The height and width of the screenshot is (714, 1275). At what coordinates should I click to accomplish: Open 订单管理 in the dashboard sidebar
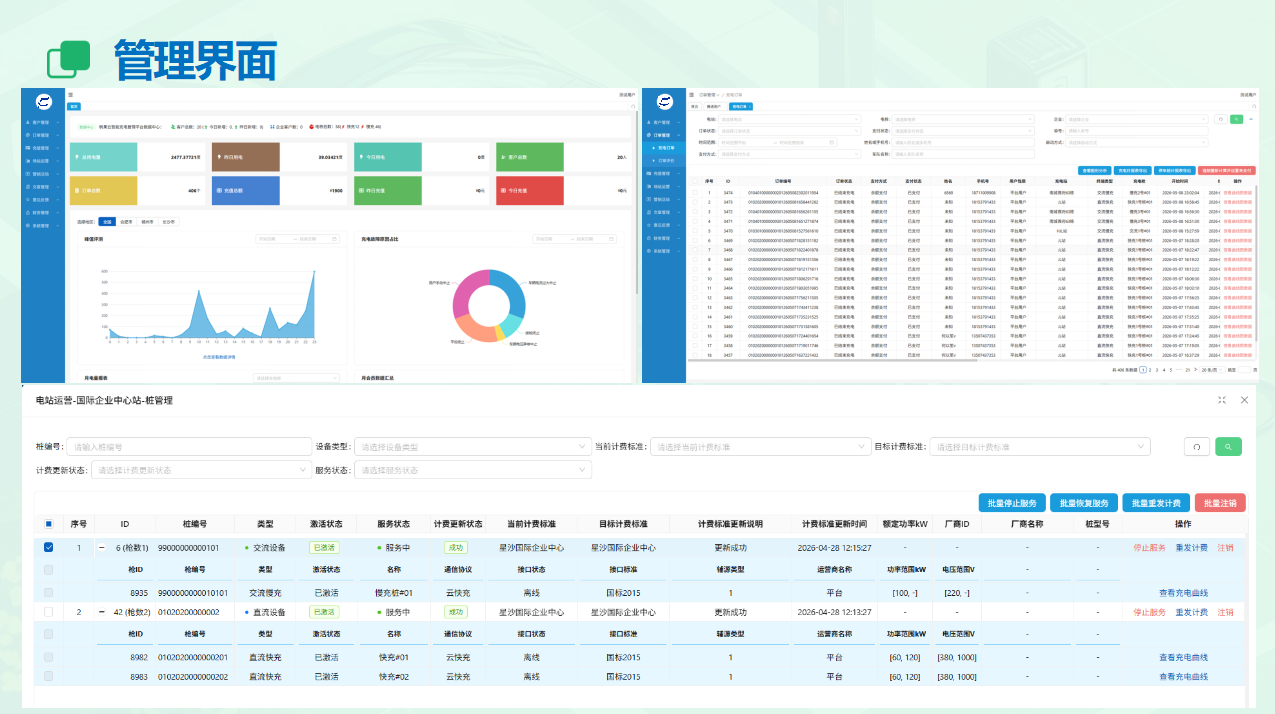click(41, 135)
